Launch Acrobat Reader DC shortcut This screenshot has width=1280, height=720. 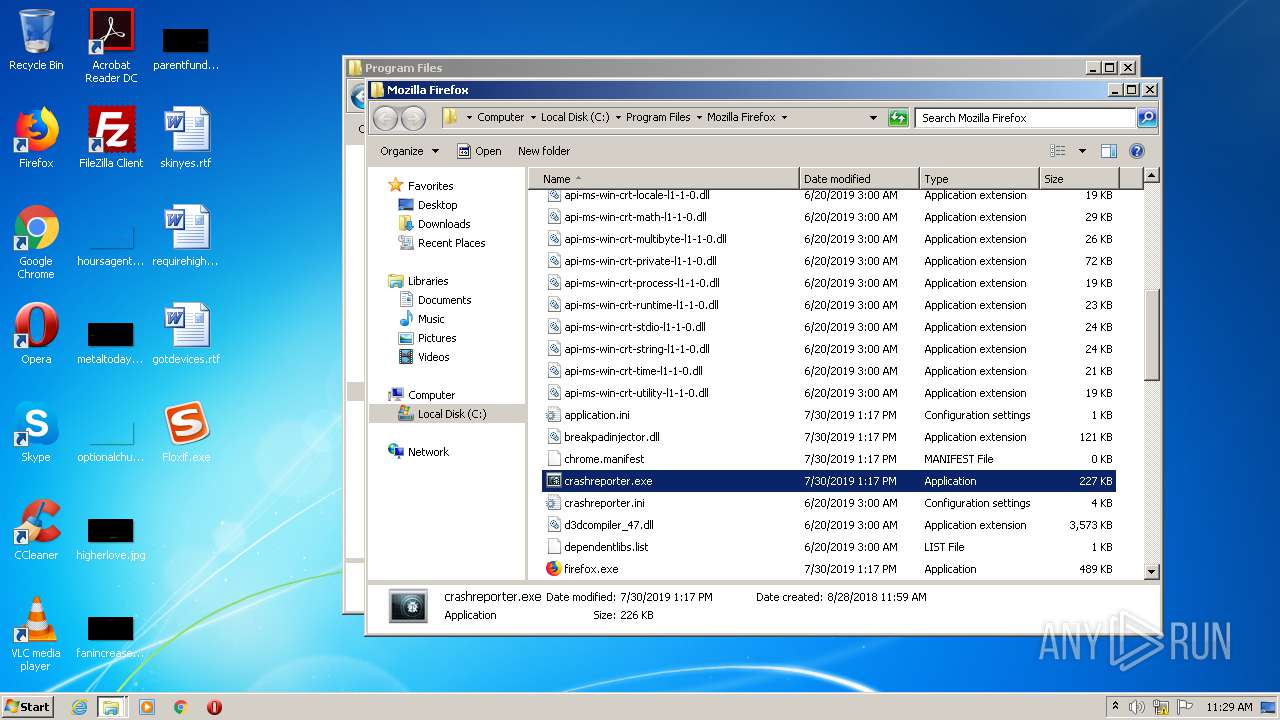coord(111,46)
